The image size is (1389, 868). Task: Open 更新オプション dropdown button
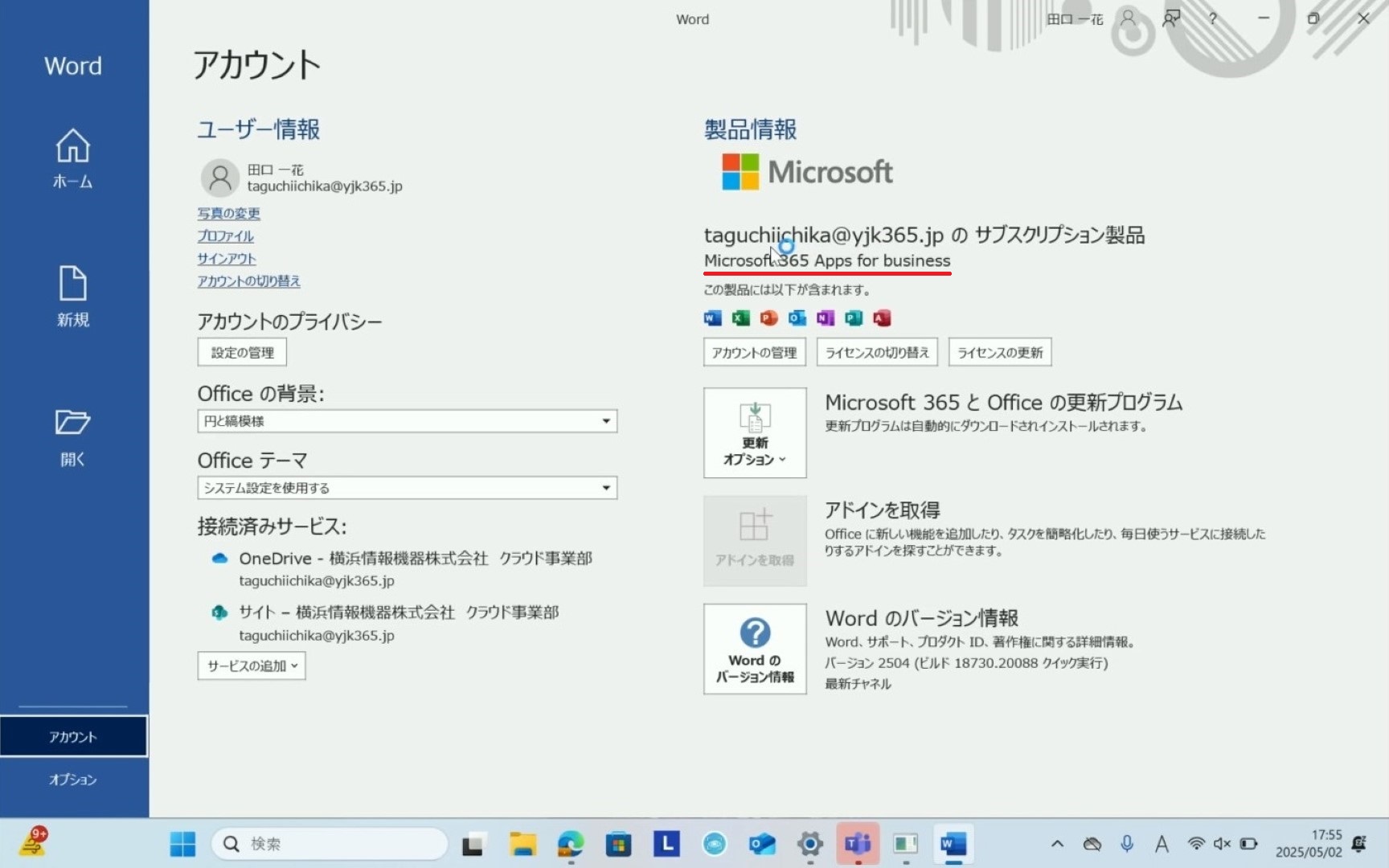tap(755, 433)
